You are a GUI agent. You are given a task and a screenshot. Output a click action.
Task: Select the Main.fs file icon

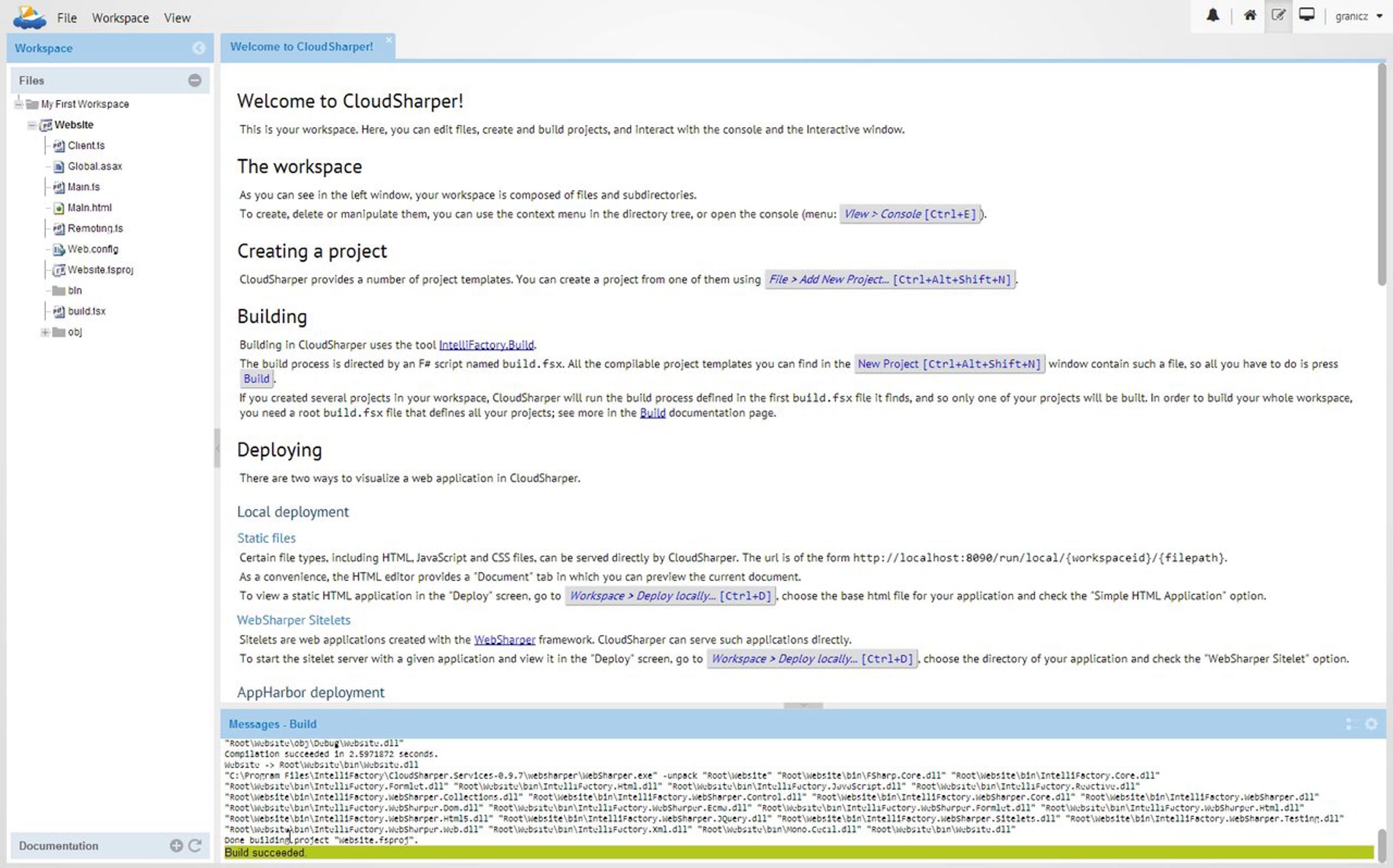pos(59,187)
